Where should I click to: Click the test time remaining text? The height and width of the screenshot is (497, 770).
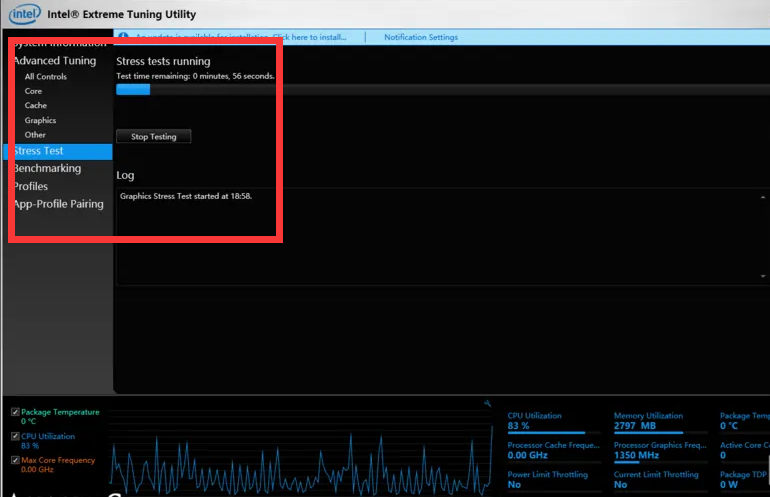tap(195, 76)
